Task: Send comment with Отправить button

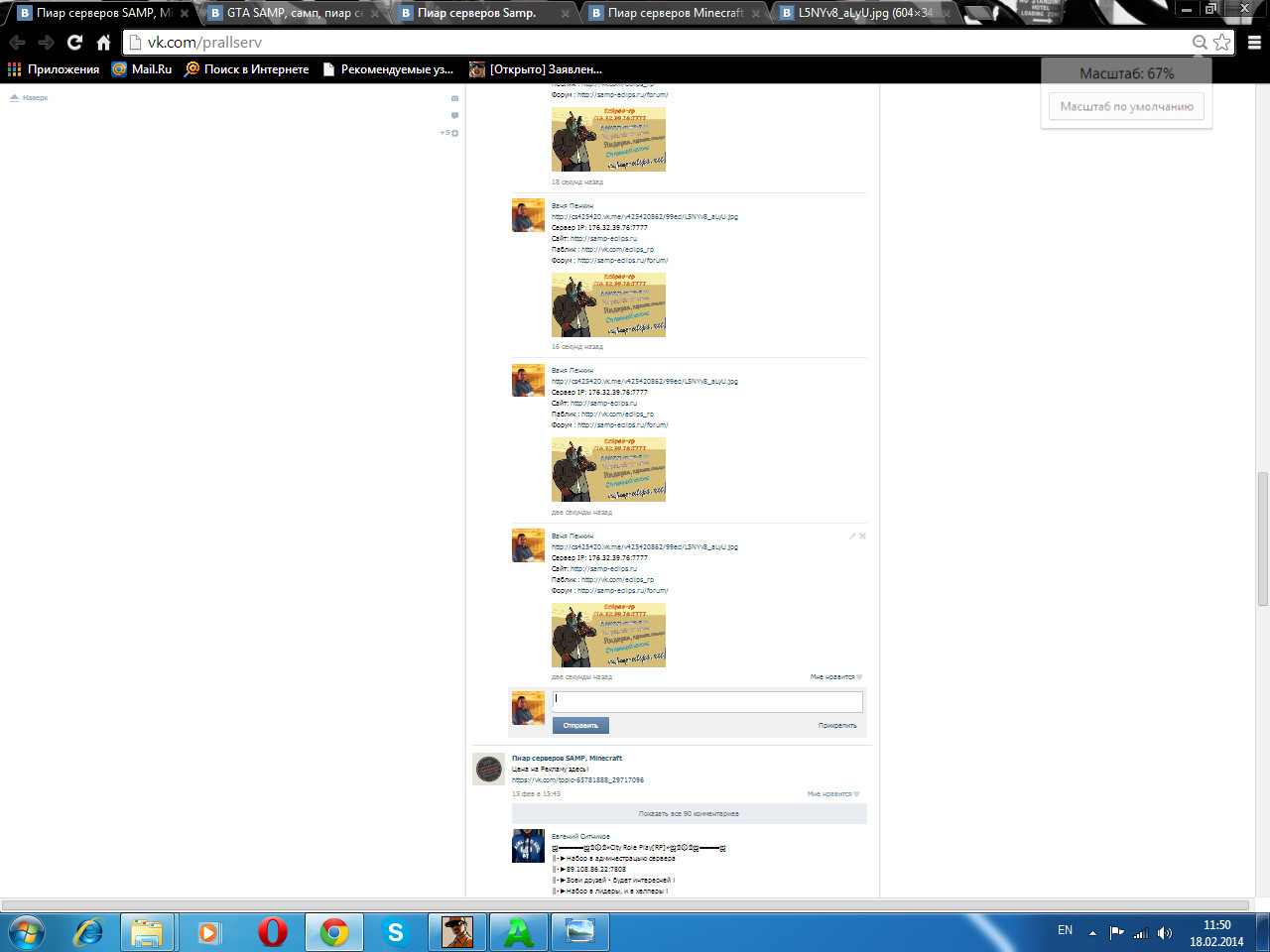Action: click(x=580, y=725)
